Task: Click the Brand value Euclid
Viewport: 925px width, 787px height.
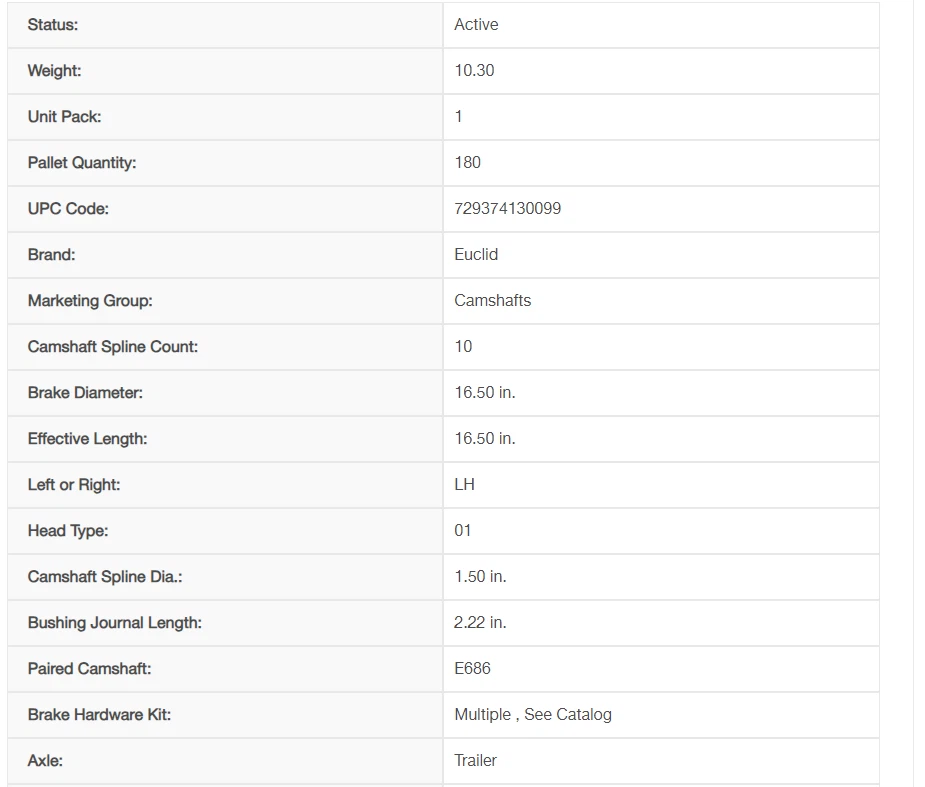Action: coord(476,255)
